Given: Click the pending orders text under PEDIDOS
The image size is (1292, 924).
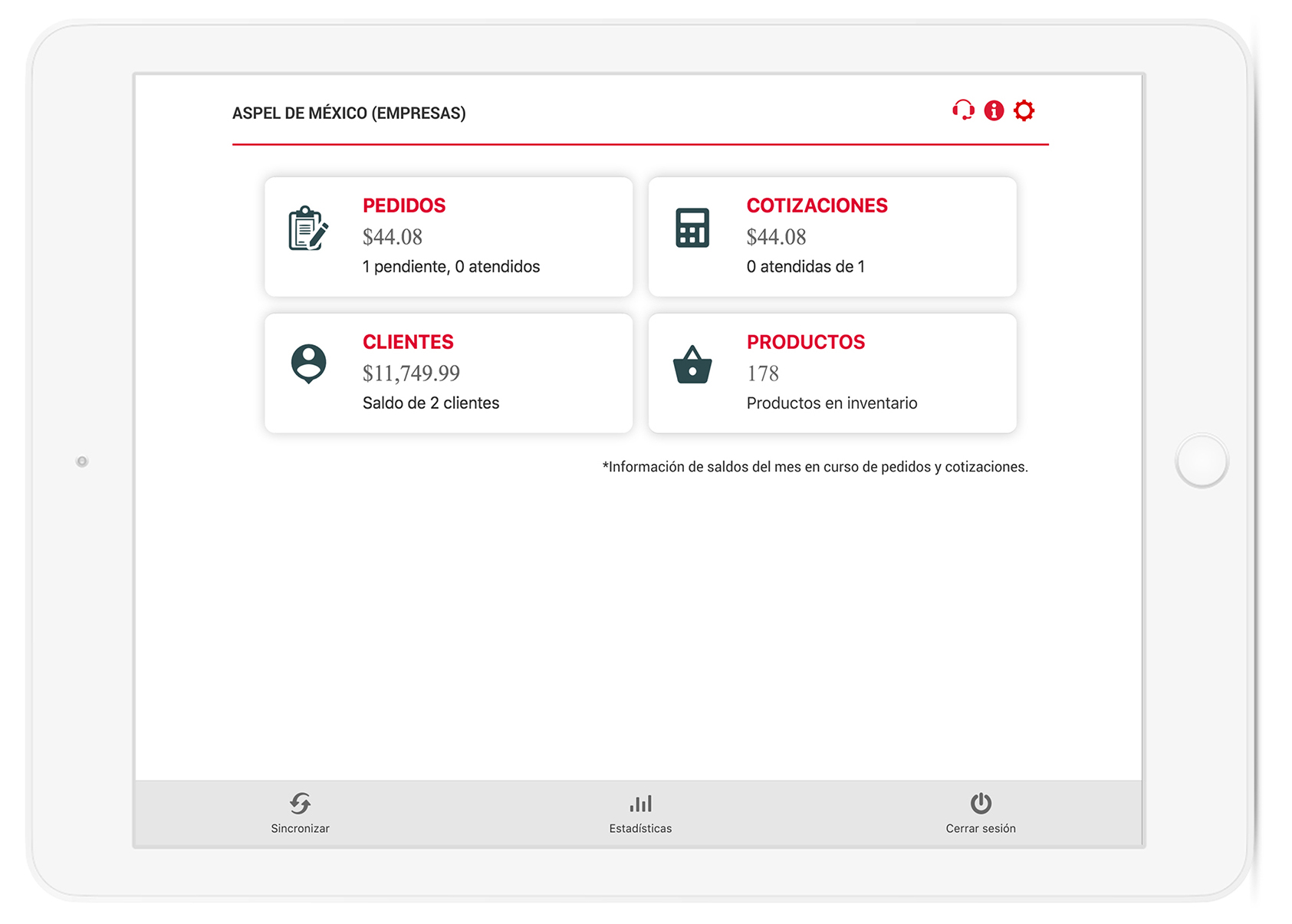Looking at the screenshot, I should tap(452, 266).
